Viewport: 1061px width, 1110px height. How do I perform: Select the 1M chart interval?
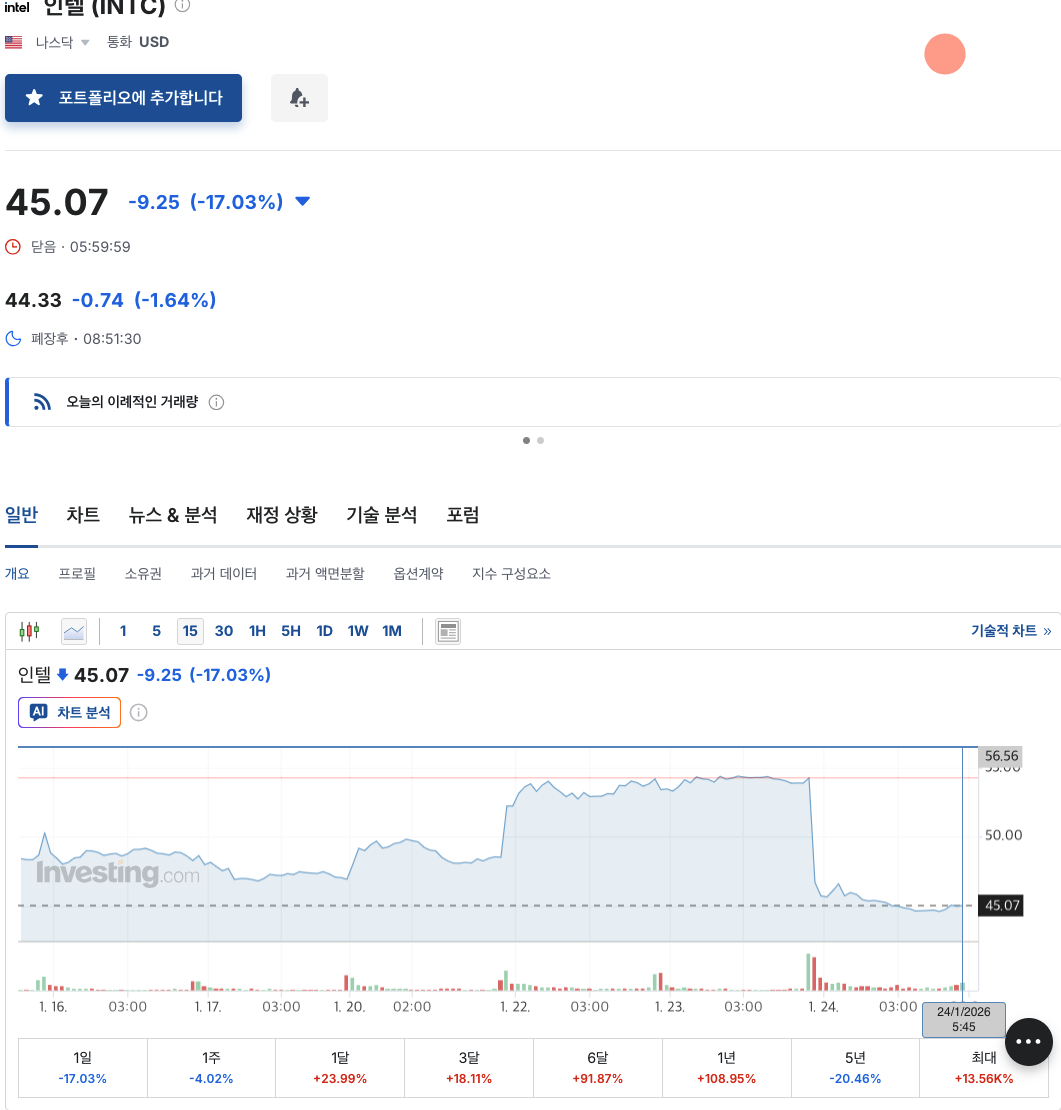pyautogui.click(x=392, y=631)
